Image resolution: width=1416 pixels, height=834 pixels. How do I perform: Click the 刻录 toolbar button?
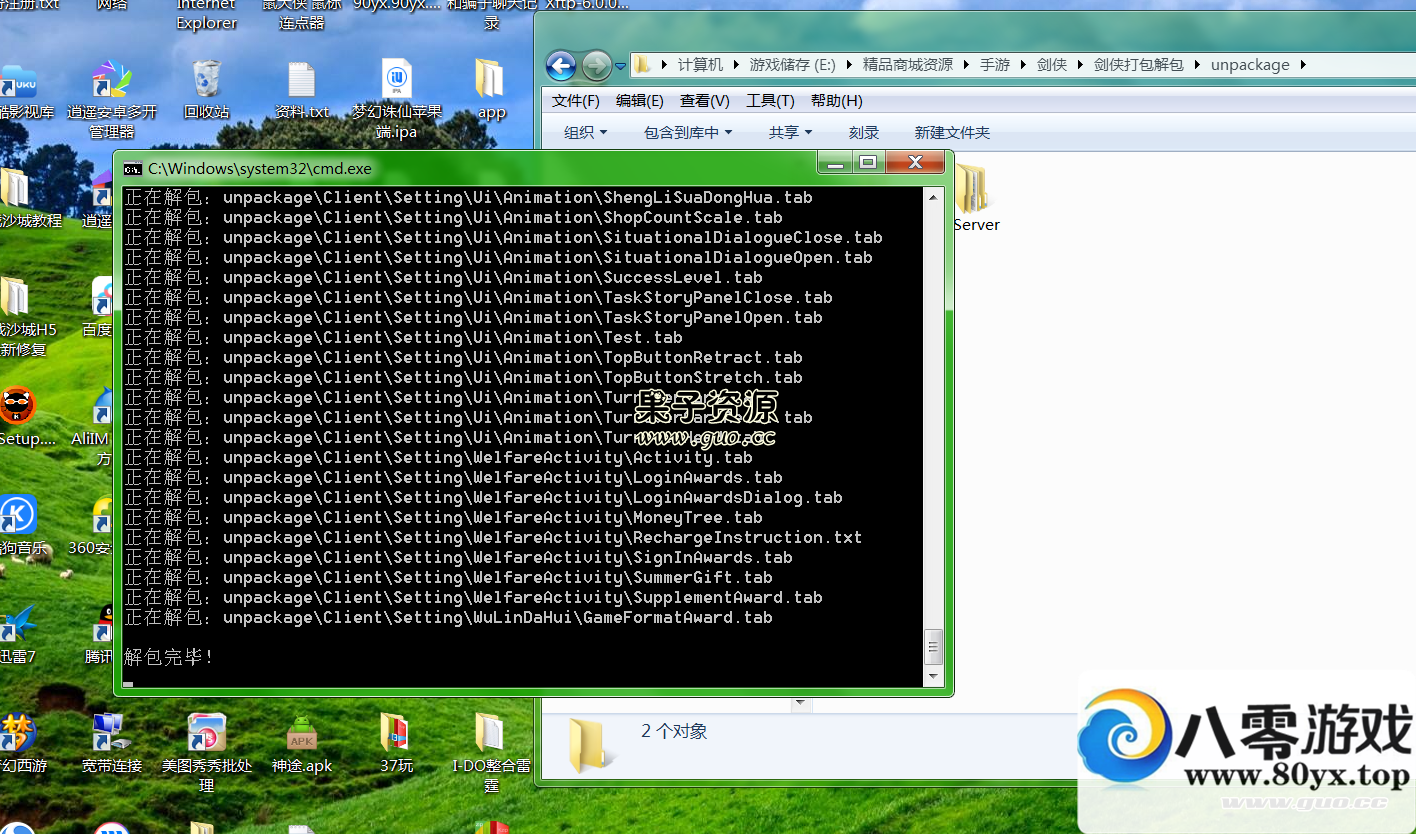point(863,132)
